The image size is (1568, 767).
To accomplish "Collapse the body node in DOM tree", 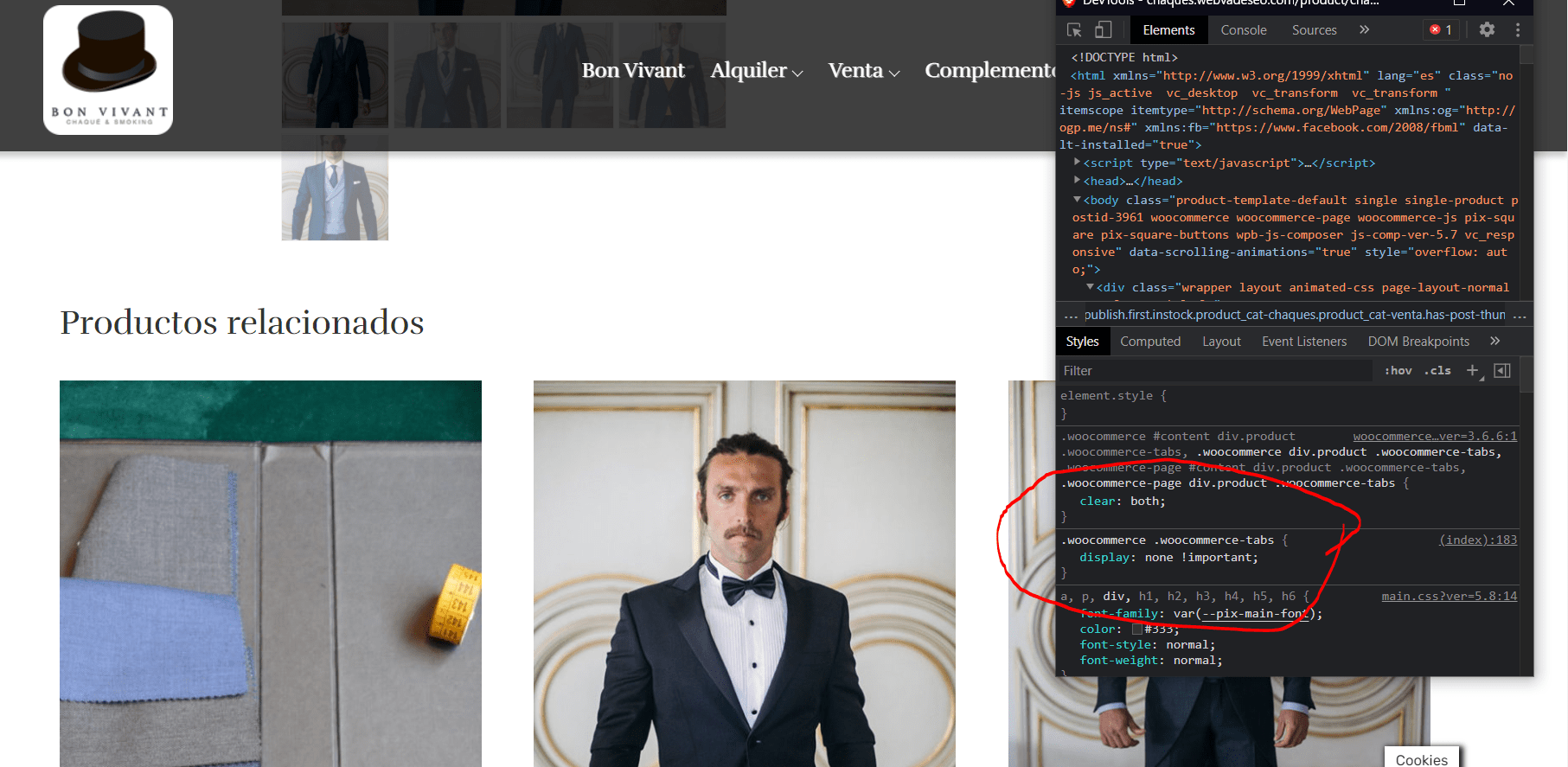I will tap(1077, 199).
